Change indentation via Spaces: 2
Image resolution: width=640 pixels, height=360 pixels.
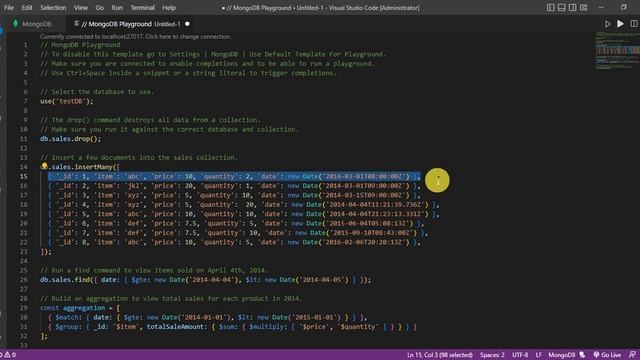pyautogui.click(x=492, y=355)
